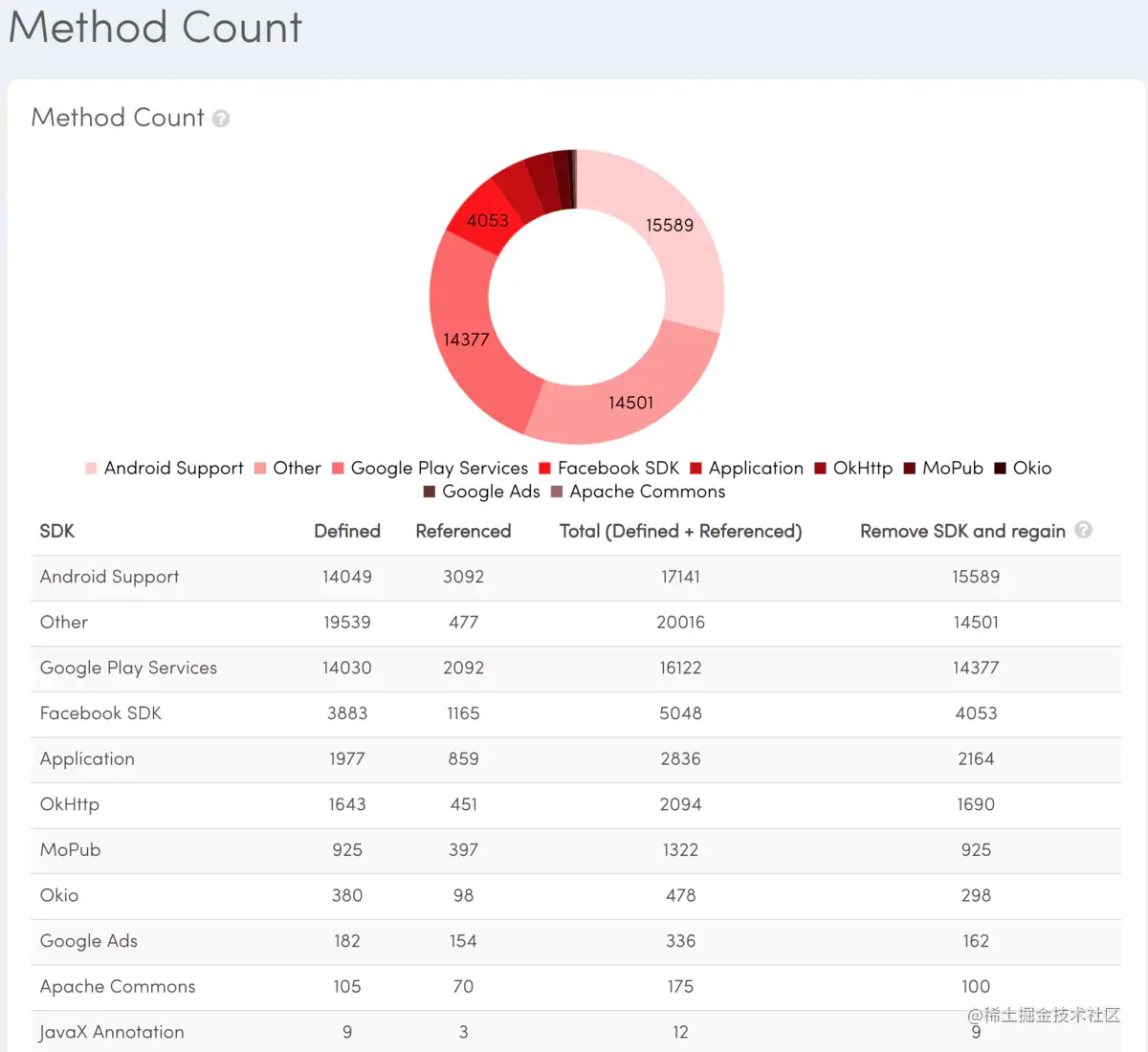Viewport: 1148px width, 1052px height.
Task: Click the MoPub legend item
Action: click(943, 469)
